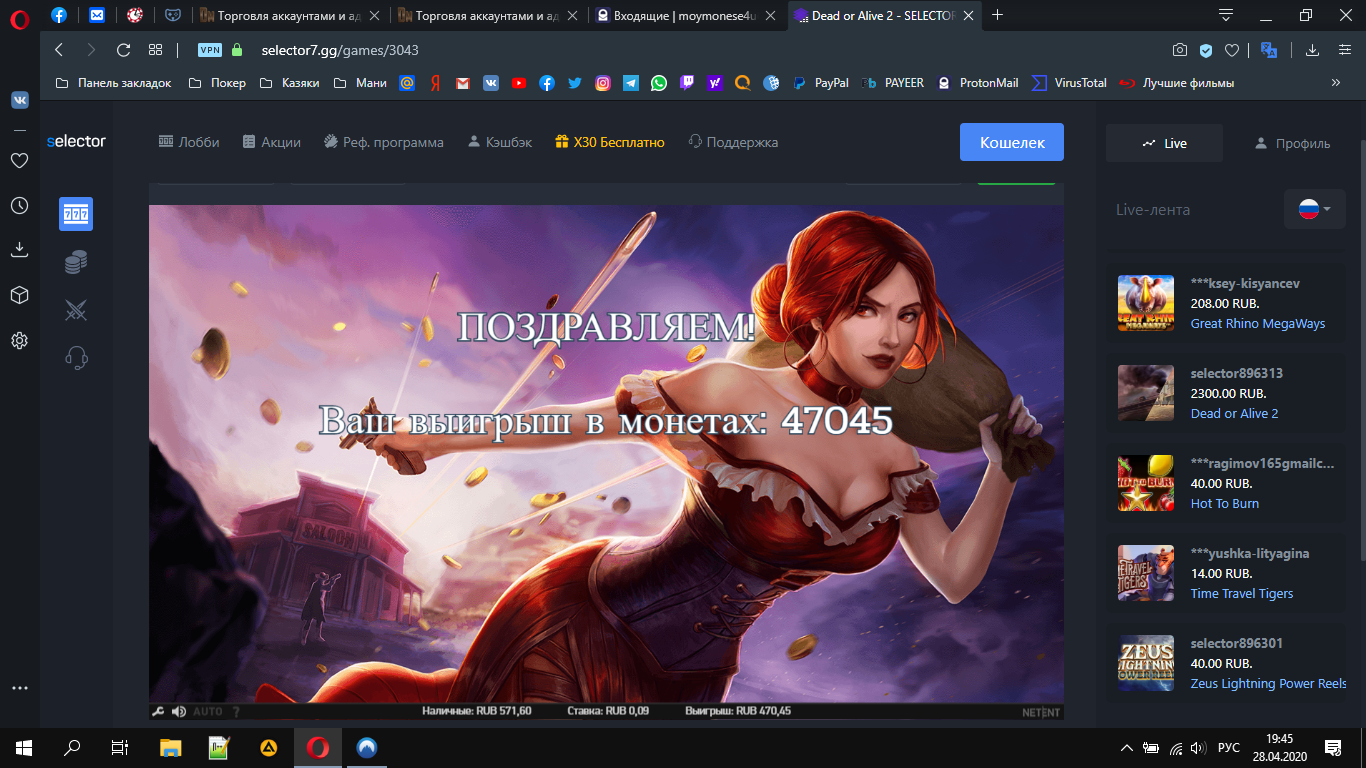
Task: Switch to the Профиль tab
Action: coord(1292,143)
